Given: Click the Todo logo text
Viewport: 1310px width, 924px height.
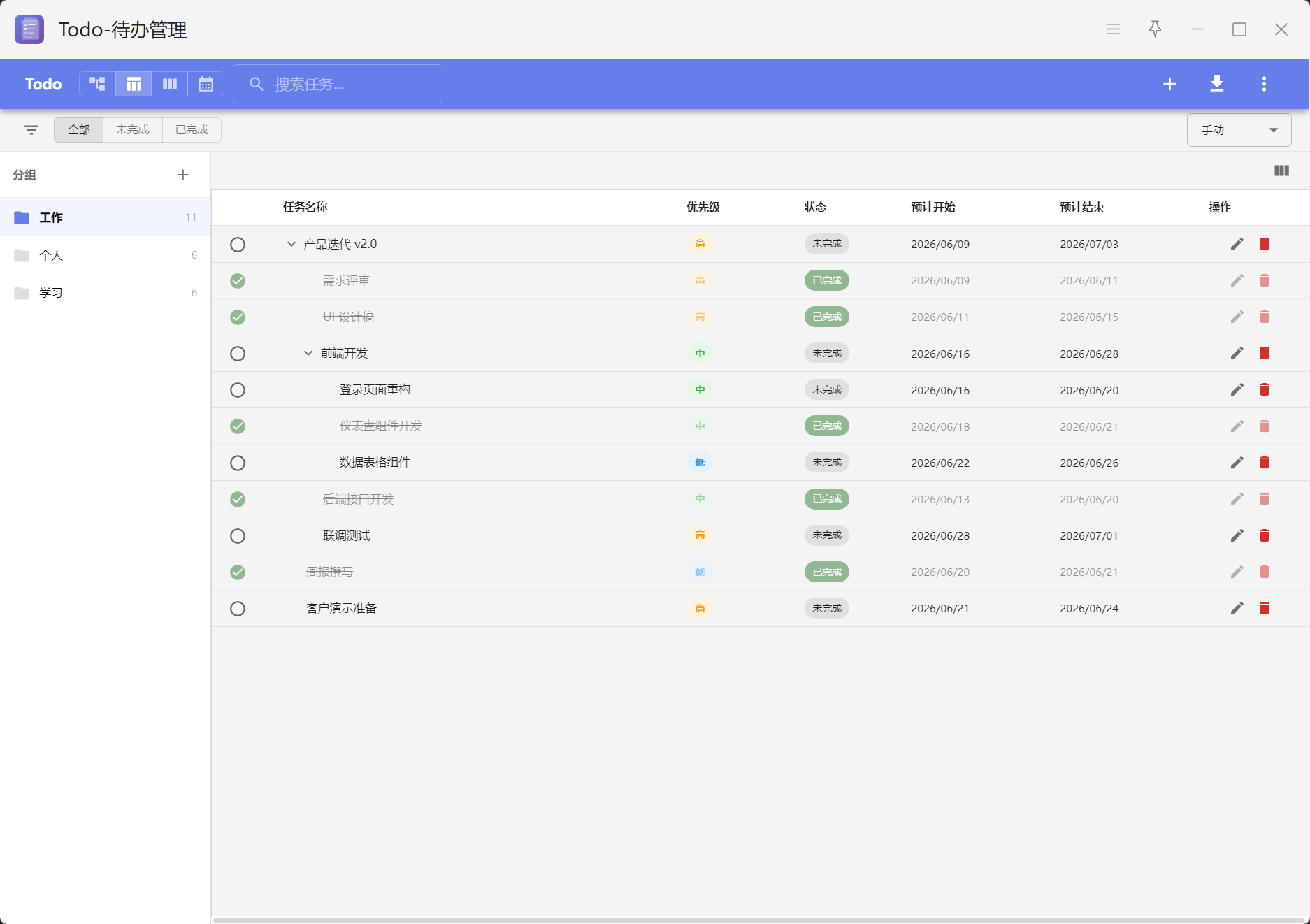Looking at the screenshot, I should point(43,84).
